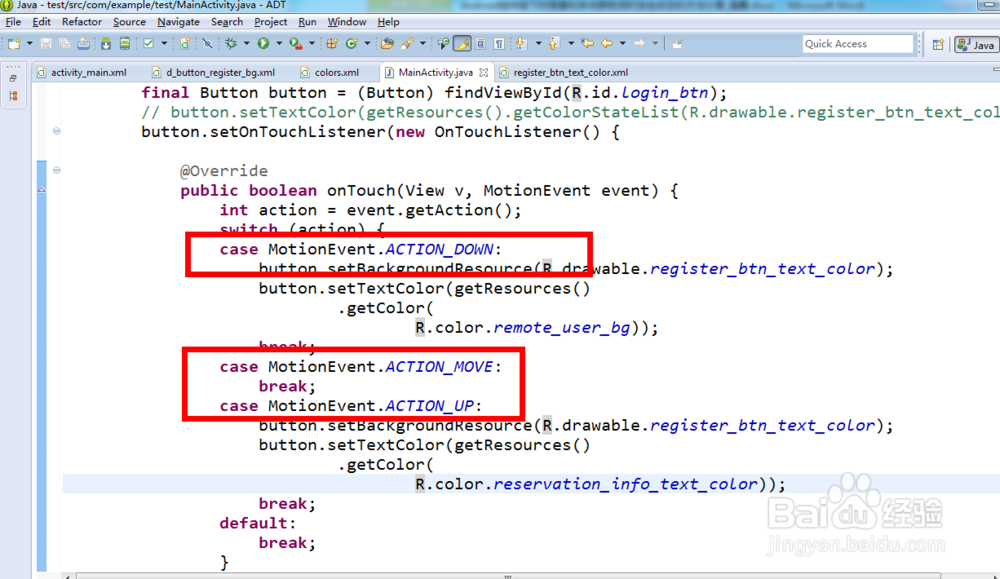Click the ACTION_DOWN constant in code
The height and width of the screenshot is (579, 1000).
pos(439,249)
